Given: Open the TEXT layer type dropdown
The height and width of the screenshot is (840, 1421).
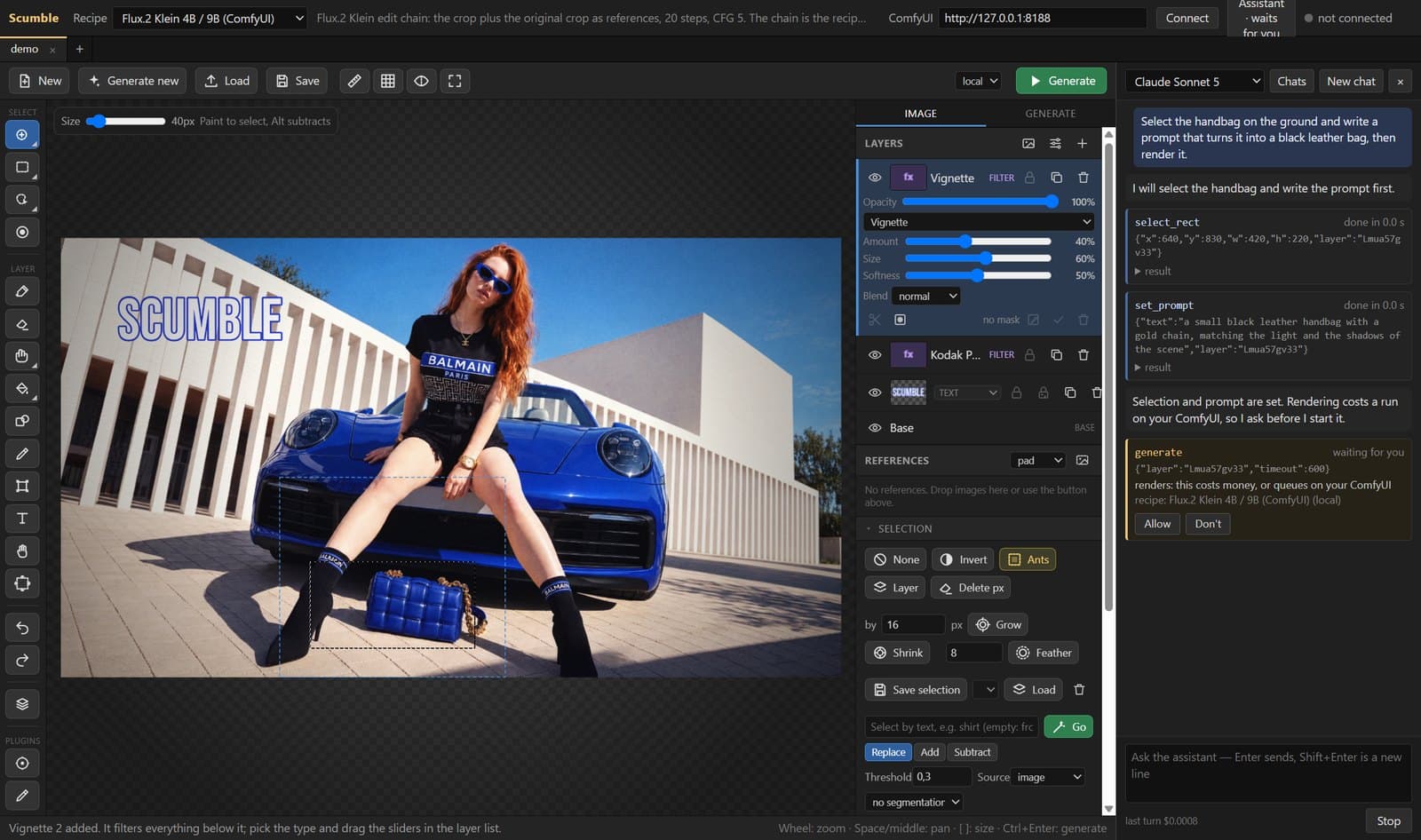Looking at the screenshot, I should 967,392.
